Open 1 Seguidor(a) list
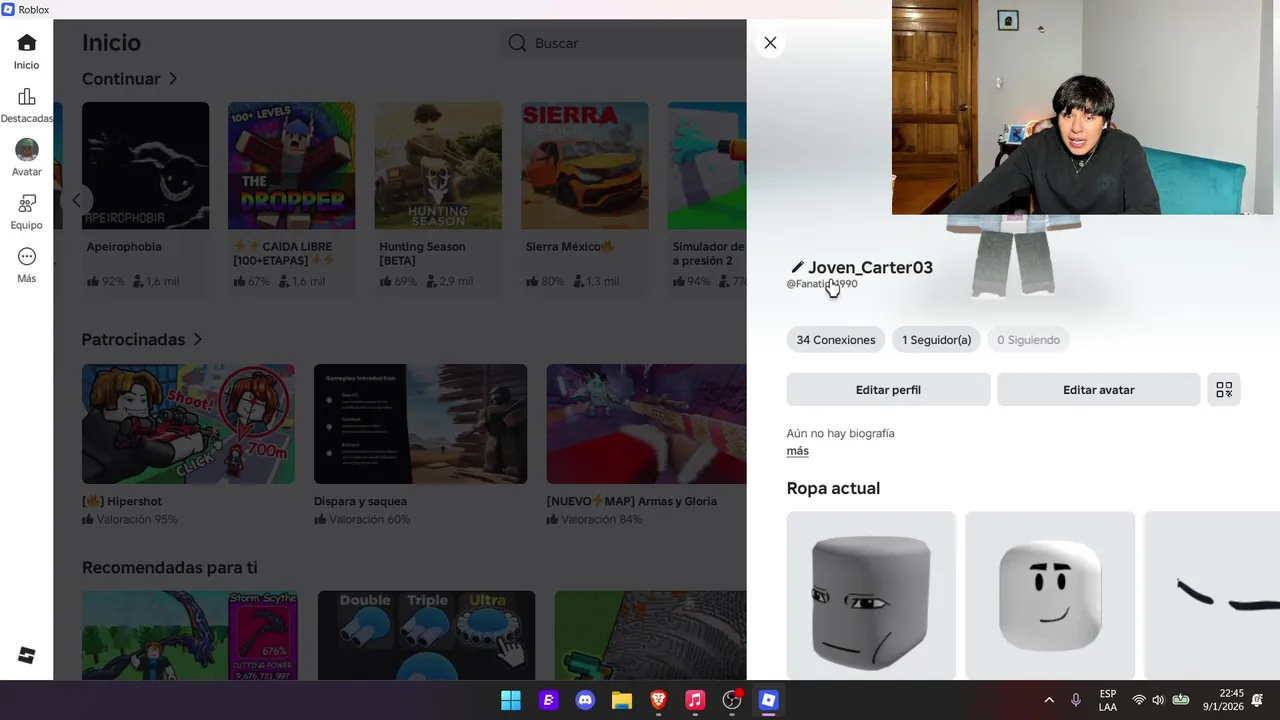 (936, 340)
